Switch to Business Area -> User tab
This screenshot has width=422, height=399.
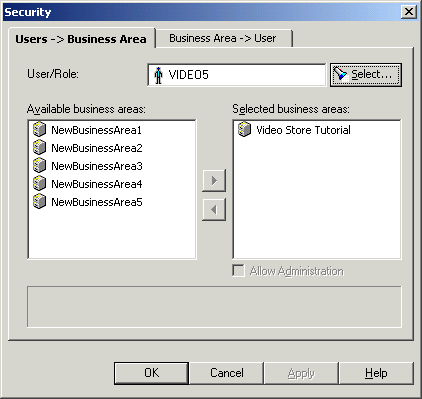click(224, 38)
